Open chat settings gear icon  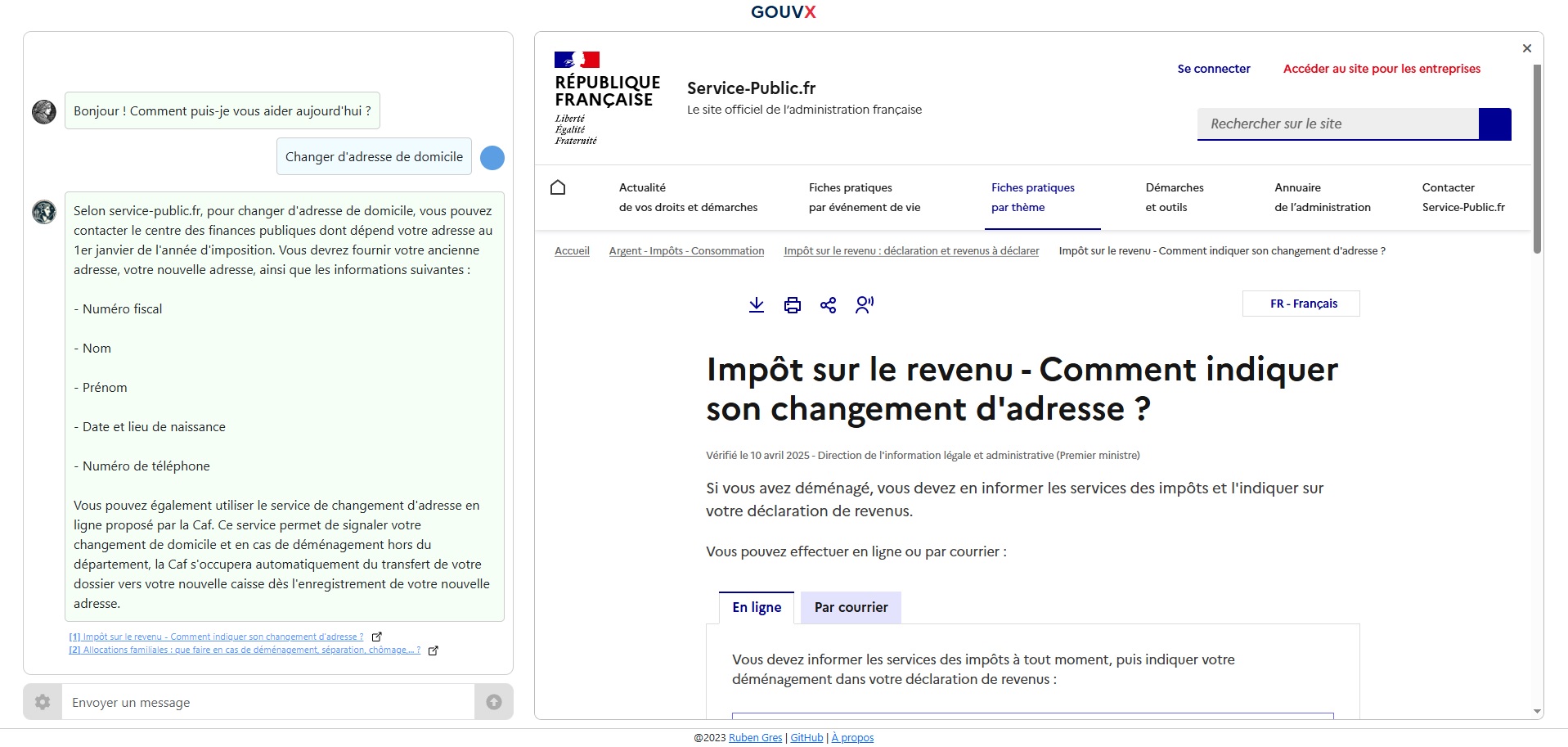point(43,702)
